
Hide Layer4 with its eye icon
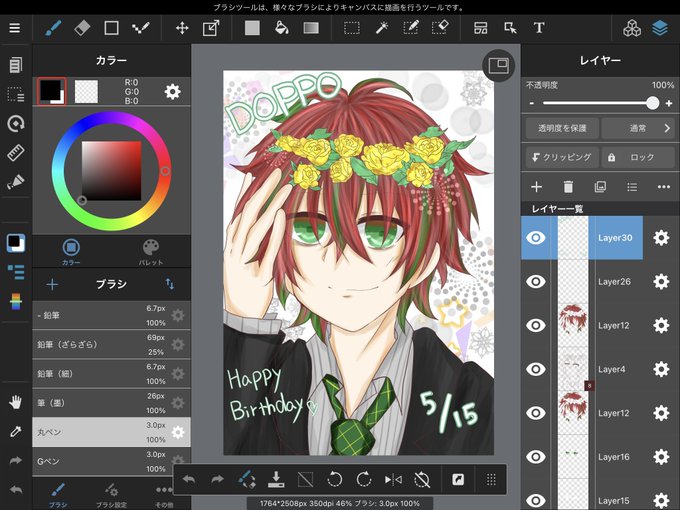click(536, 369)
